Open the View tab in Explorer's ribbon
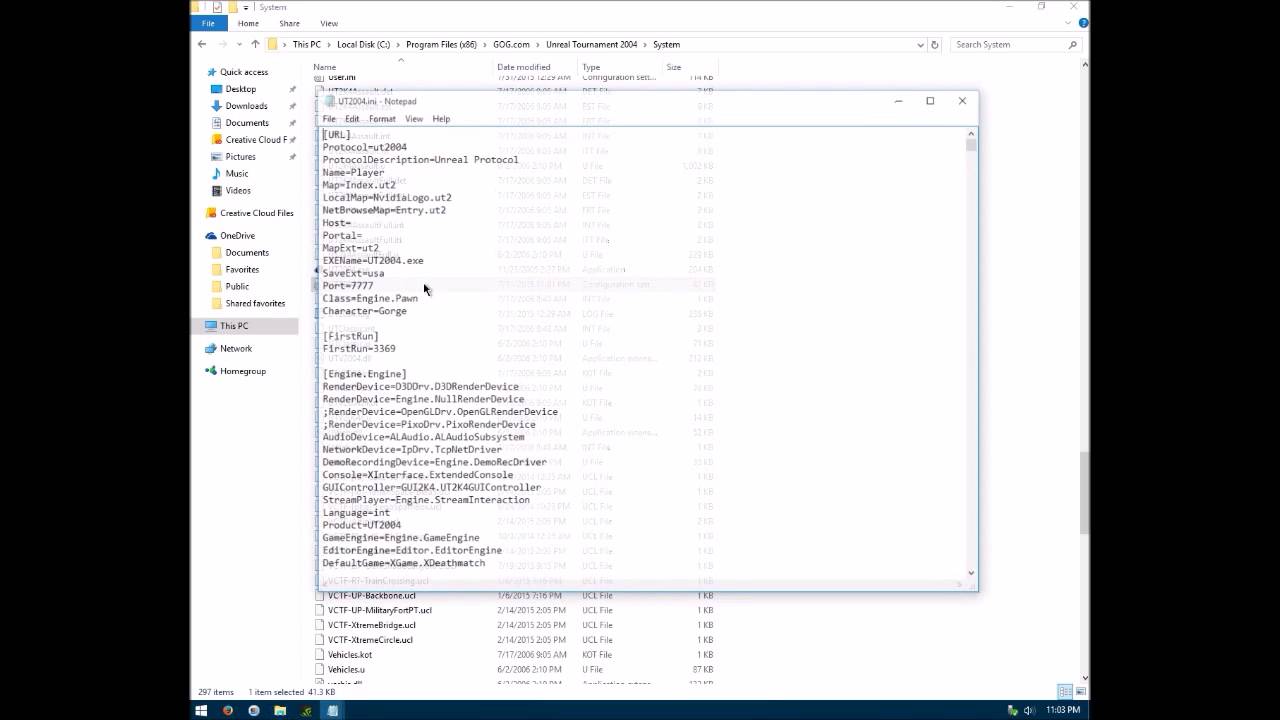Viewport: 1280px width, 720px height. click(329, 23)
